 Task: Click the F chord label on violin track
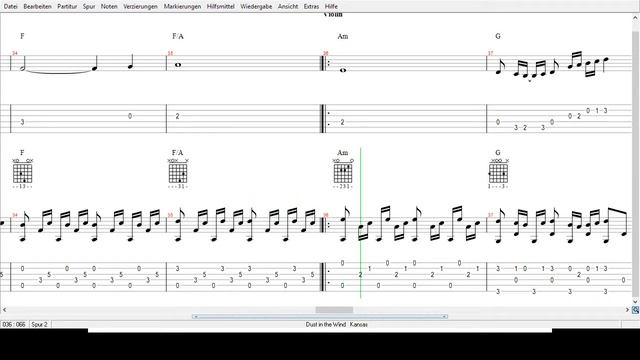[x=22, y=36]
